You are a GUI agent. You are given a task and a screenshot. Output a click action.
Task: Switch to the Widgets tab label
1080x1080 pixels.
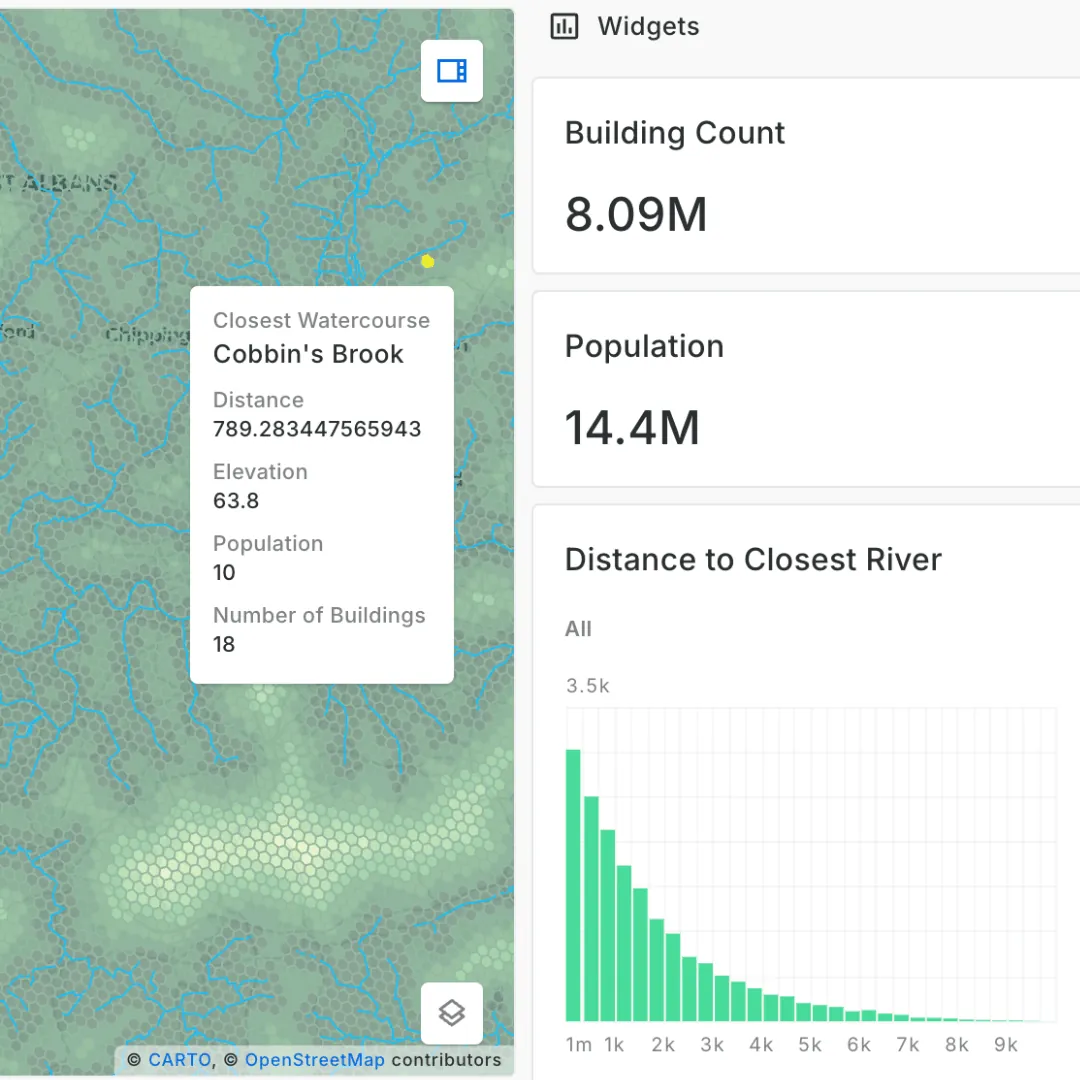(648, 27)
